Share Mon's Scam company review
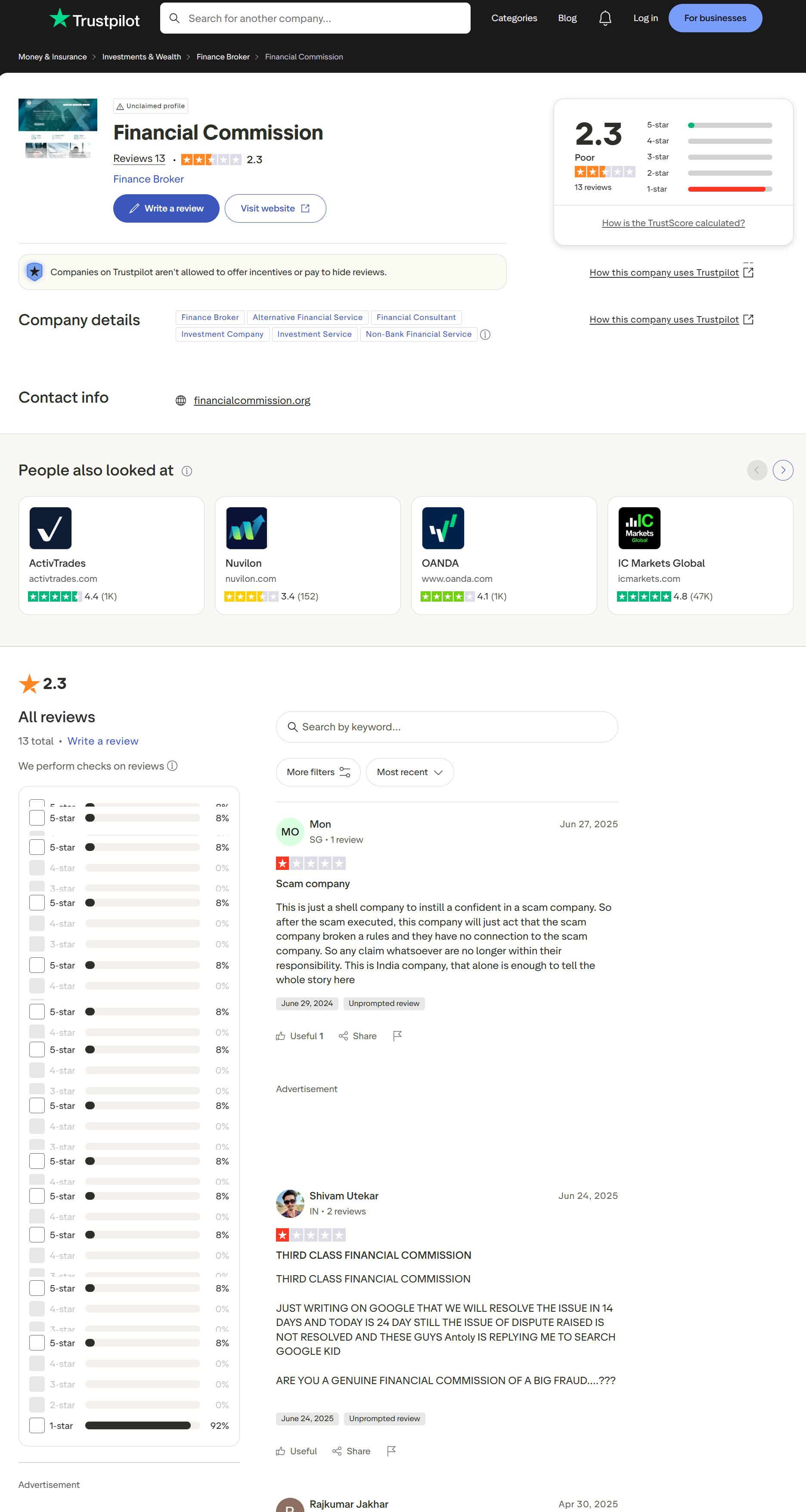This screenshot has height=1512, width=806. tap(357, 1036)
